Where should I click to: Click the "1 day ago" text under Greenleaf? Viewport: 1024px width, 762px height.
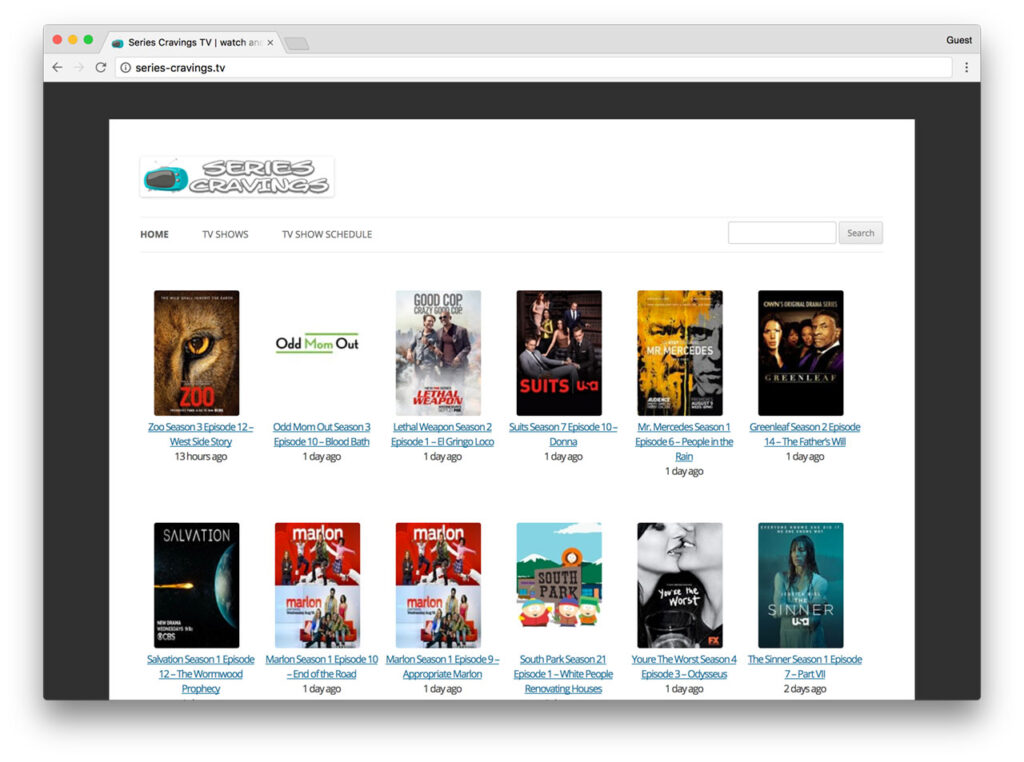805,456
